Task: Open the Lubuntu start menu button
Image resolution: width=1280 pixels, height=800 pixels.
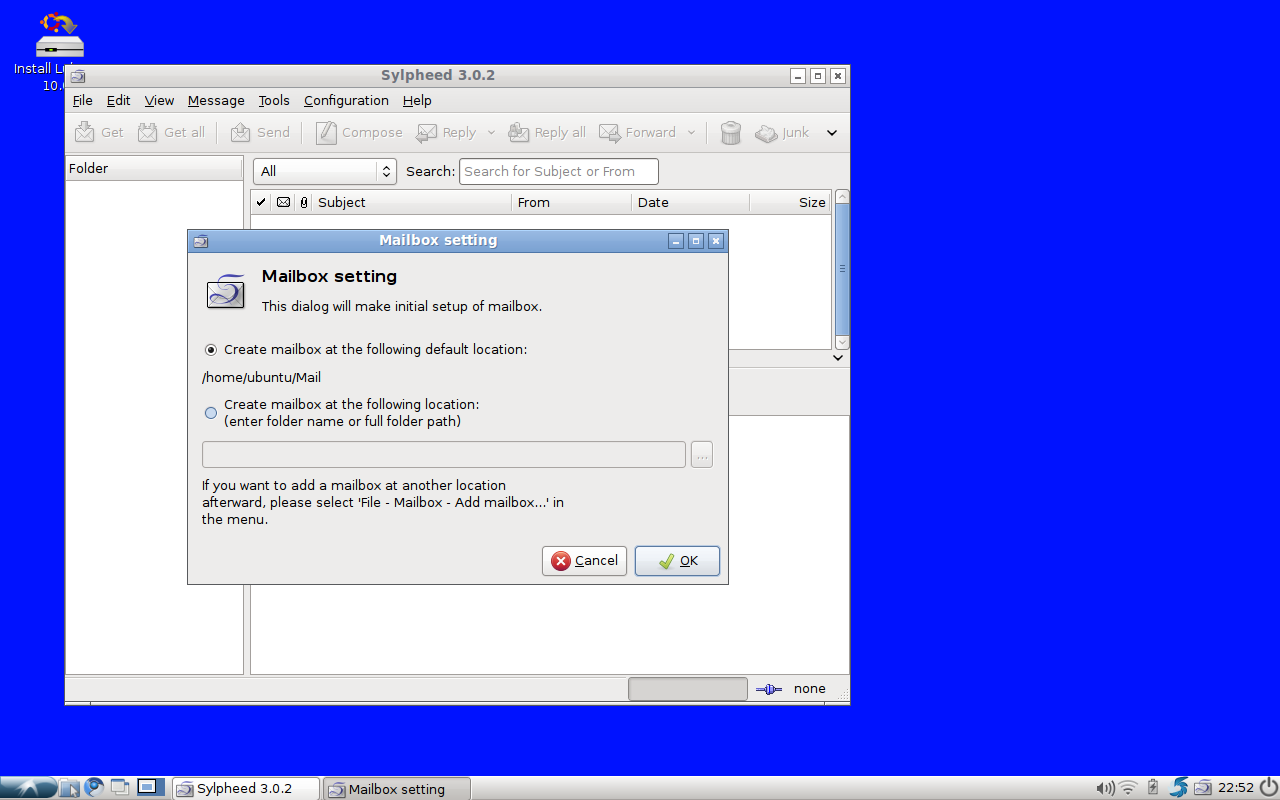Action: [x=28, y=788]
